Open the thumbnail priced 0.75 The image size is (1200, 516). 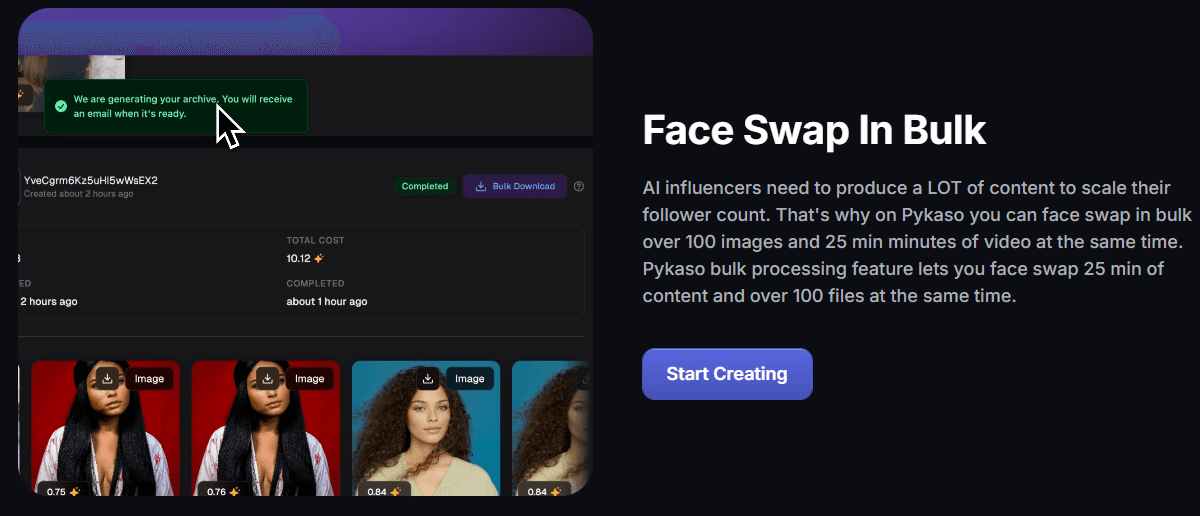[x=105, y=428]
